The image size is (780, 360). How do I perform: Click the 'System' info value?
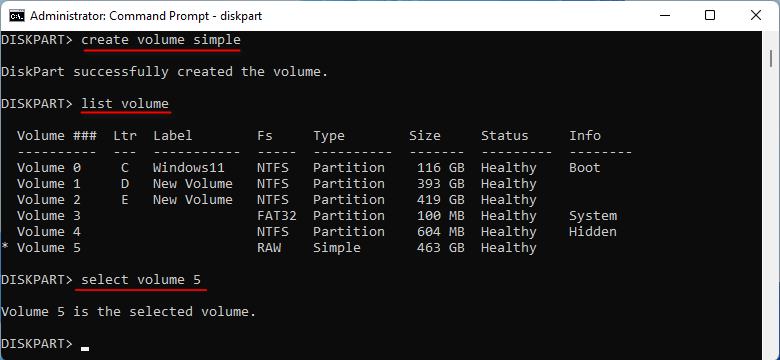click(593, 216)
